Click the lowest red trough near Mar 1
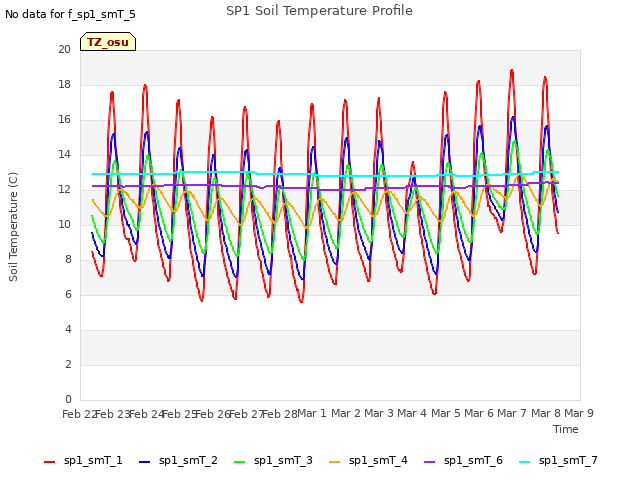This screenshot has width=640, height=480. [x=301, y=302]
